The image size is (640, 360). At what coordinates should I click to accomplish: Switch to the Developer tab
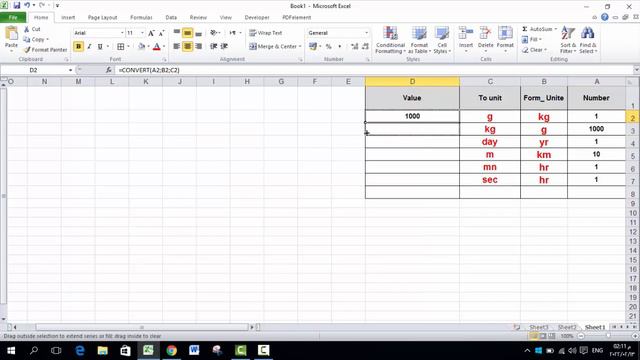coord(257,18)
